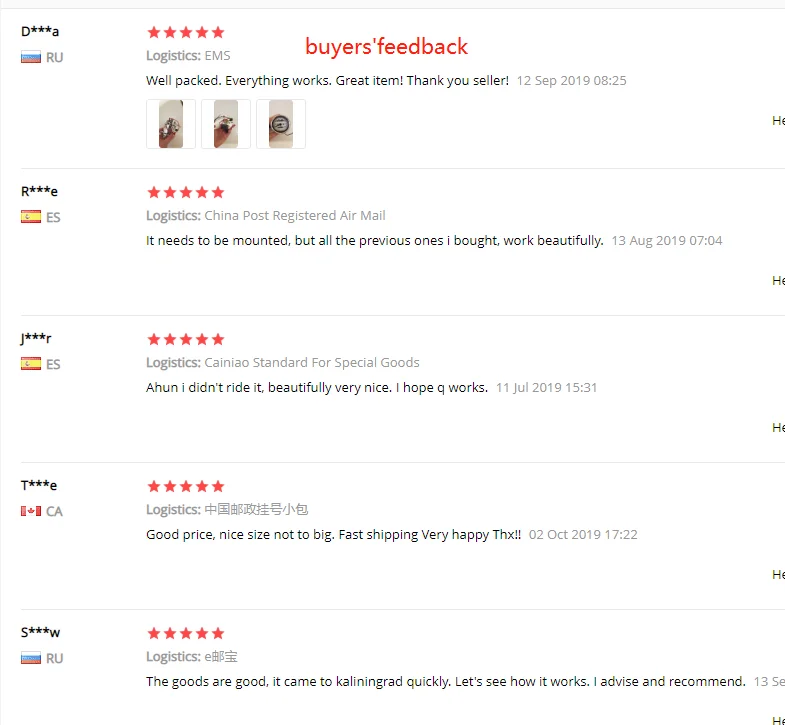Click Helpful link on T***e's review
785x725 pixels.
point(778,574)
